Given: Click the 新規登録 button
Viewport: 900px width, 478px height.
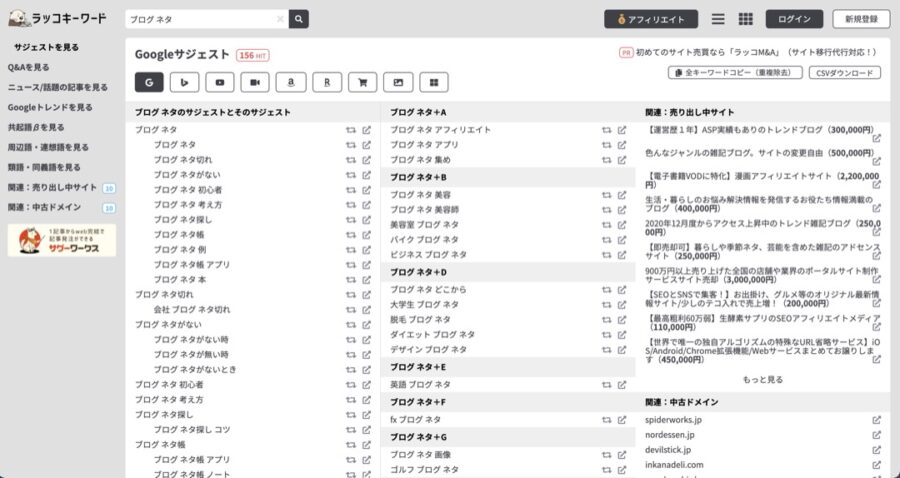Looking at the screenshot, I should (861, 19).
